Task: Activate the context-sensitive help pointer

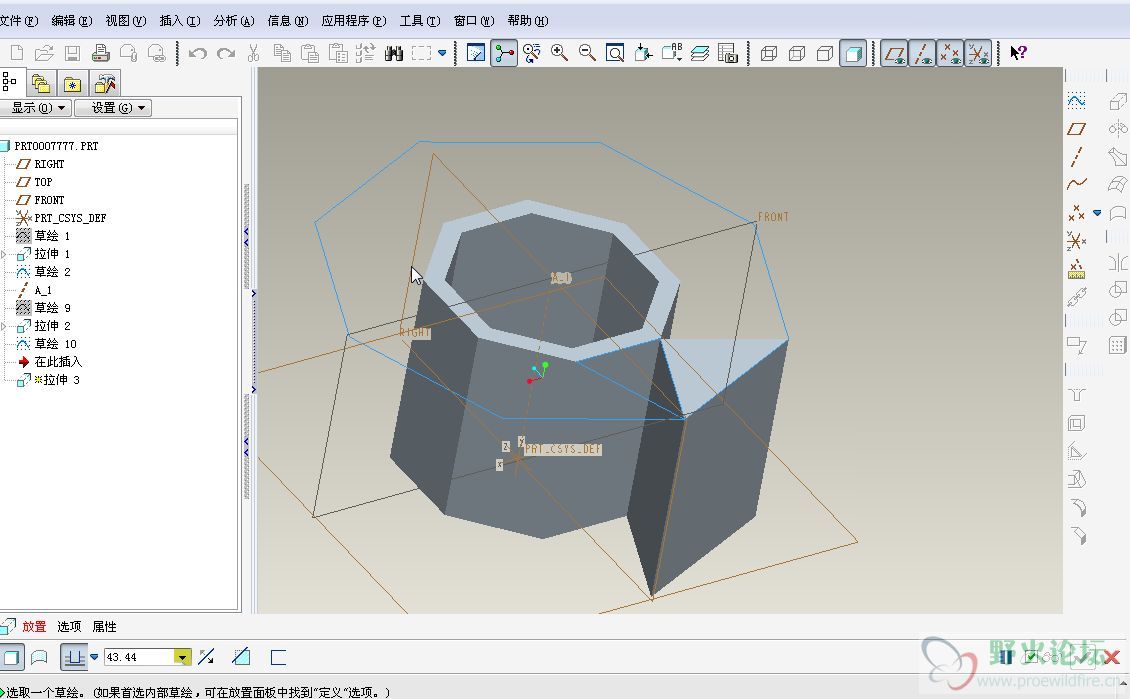Action: tap(1018, 53)
